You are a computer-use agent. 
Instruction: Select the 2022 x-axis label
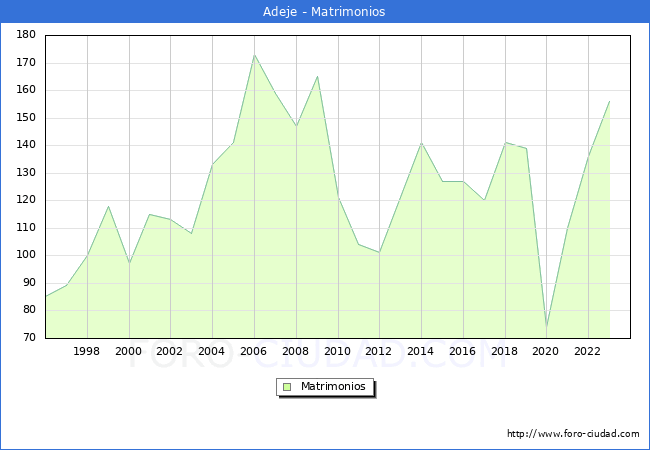point(587,351)
